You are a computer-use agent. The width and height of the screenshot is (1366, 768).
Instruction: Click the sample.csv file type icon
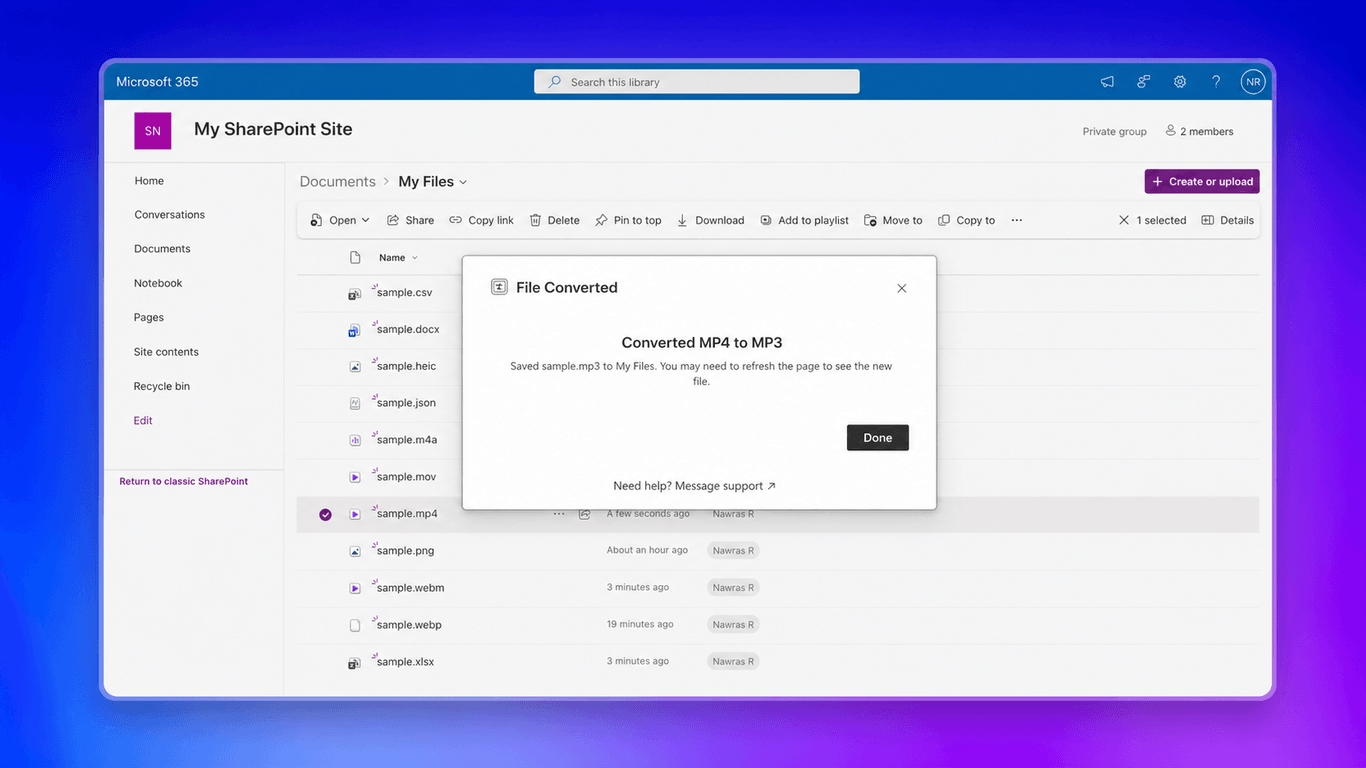pos(354,294)
